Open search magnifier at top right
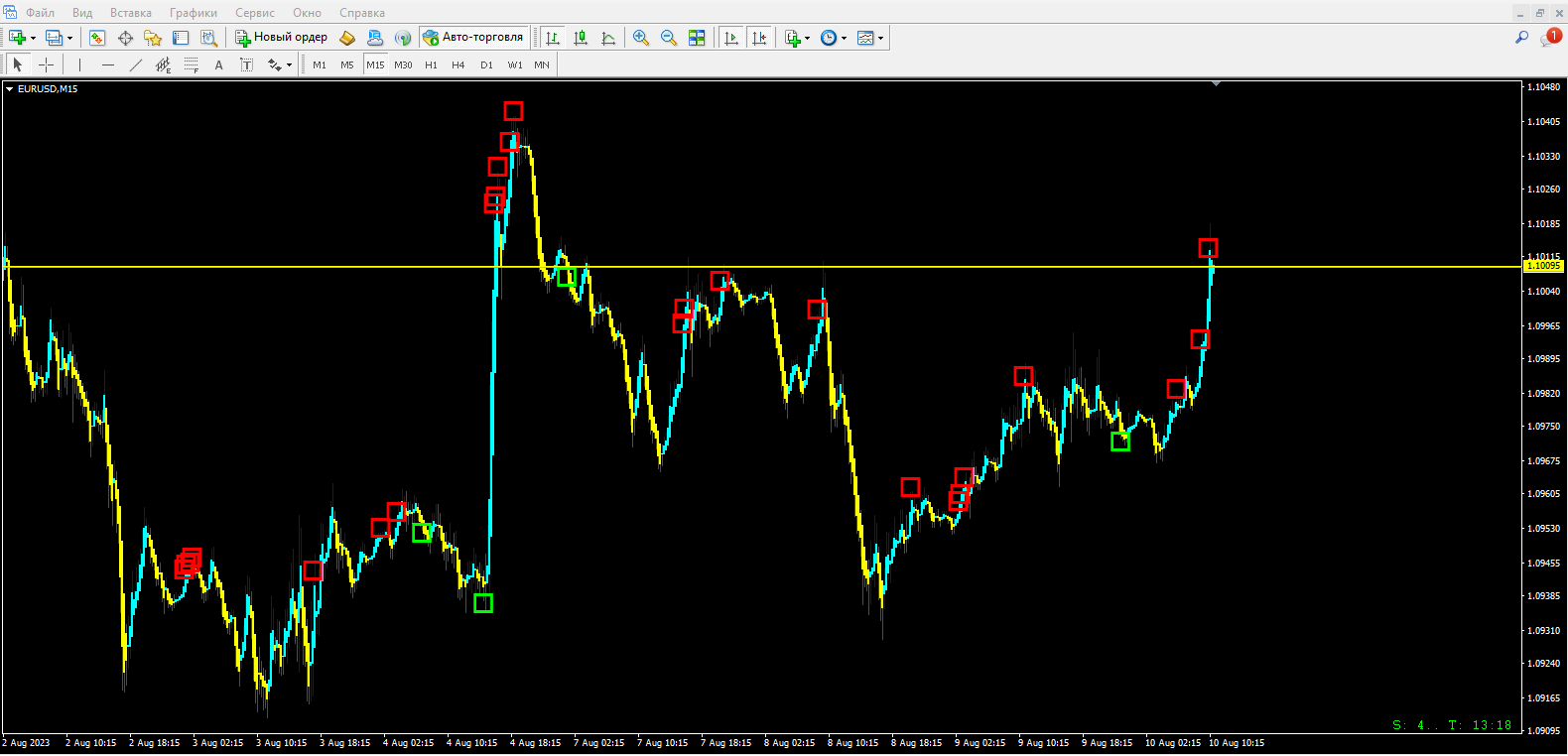This screenshot has width=1568, height=756. [x=1521, y=38]
